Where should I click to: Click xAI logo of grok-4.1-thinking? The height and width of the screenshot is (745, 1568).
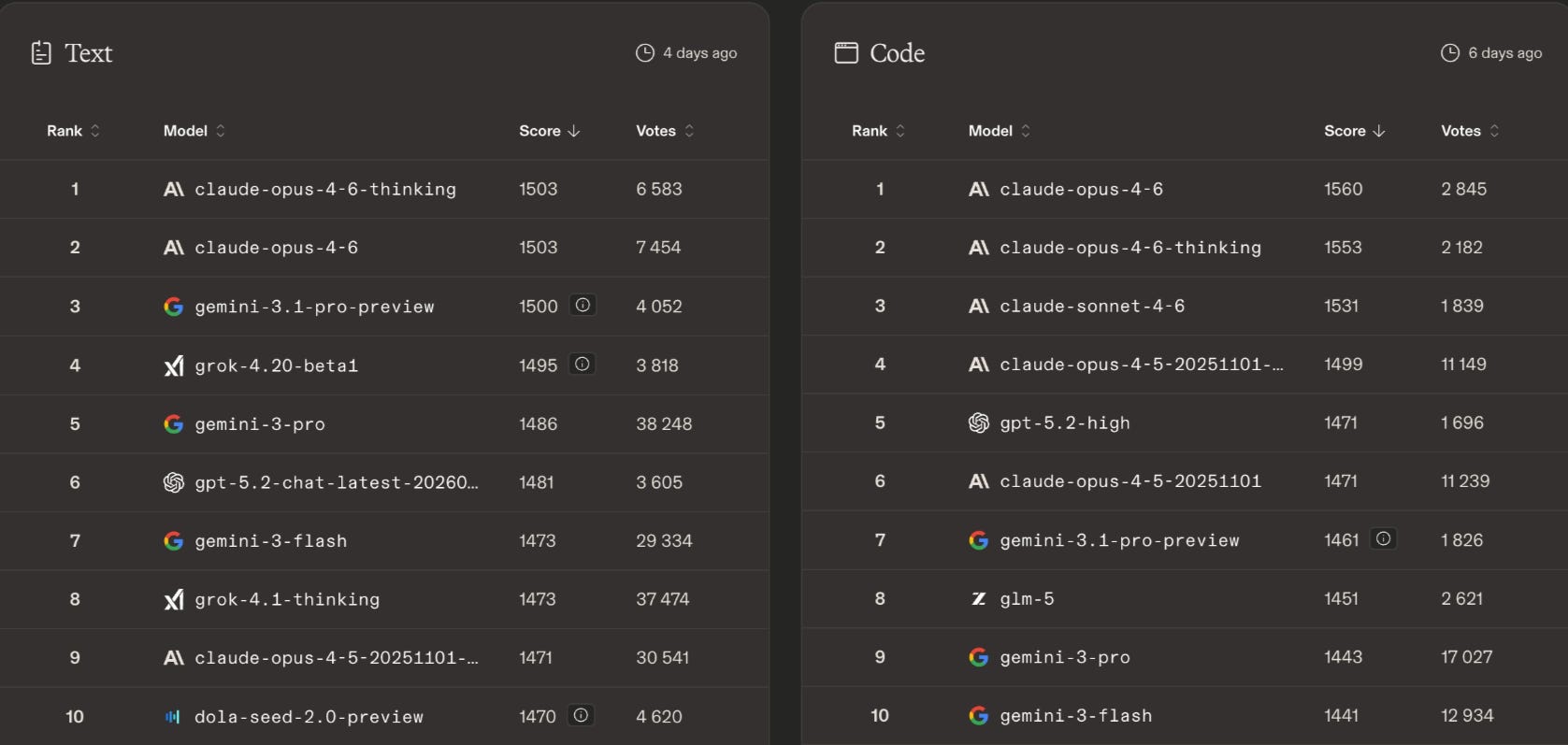pyautogui.click(x=174, y=599)
